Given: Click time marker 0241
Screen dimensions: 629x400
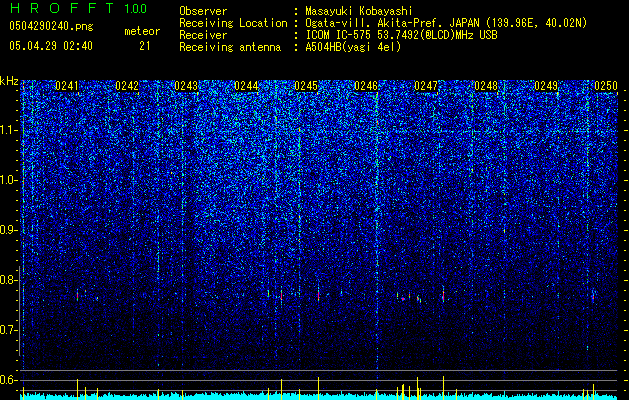Looking at the screenshot, I should (67, 86).
